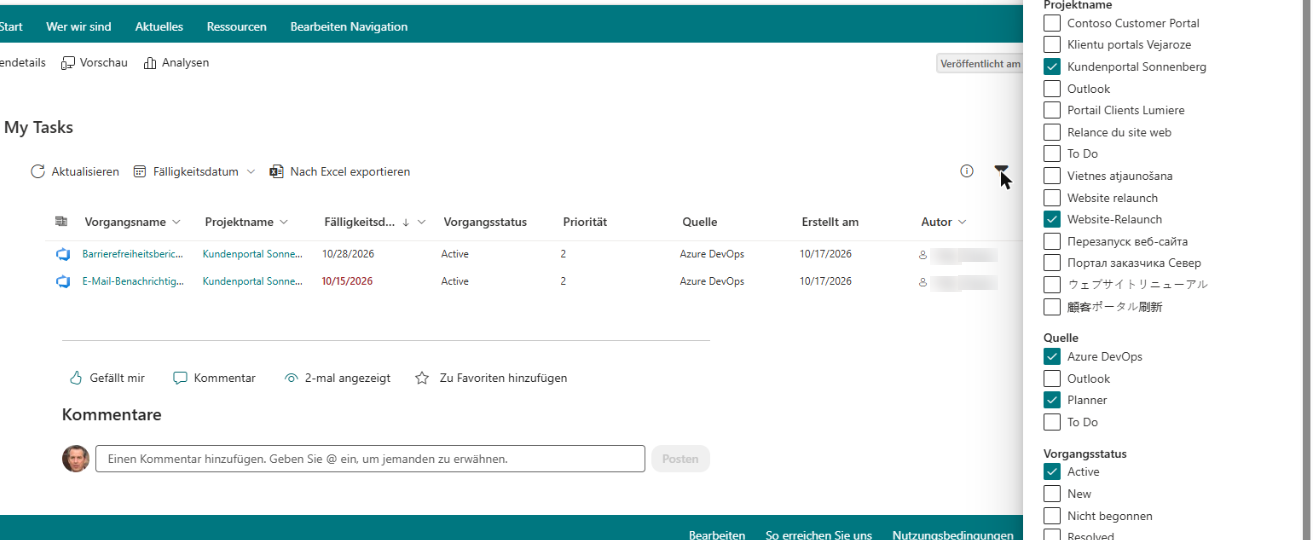This screenshot has height=540, width=1313.
Task: Click Bearbeiten link in footer
Action: (717, 535)
